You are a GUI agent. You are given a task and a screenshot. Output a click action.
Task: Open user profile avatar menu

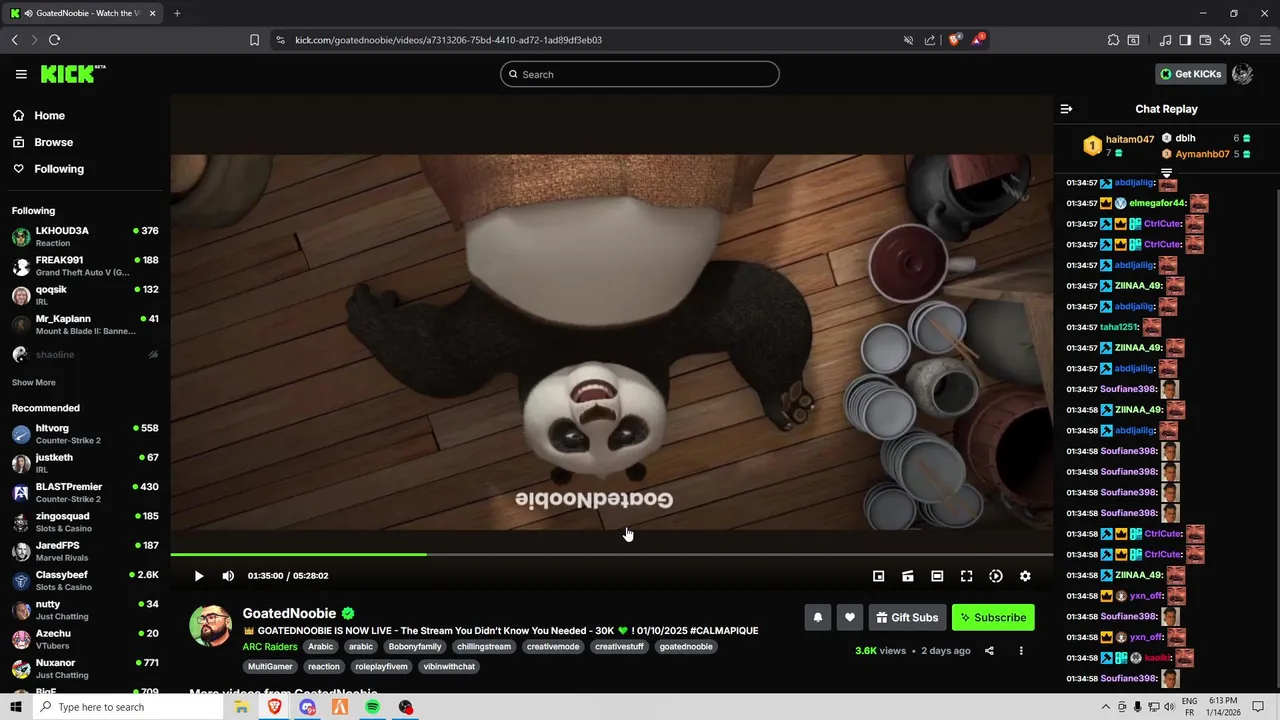coord(1243,74)
